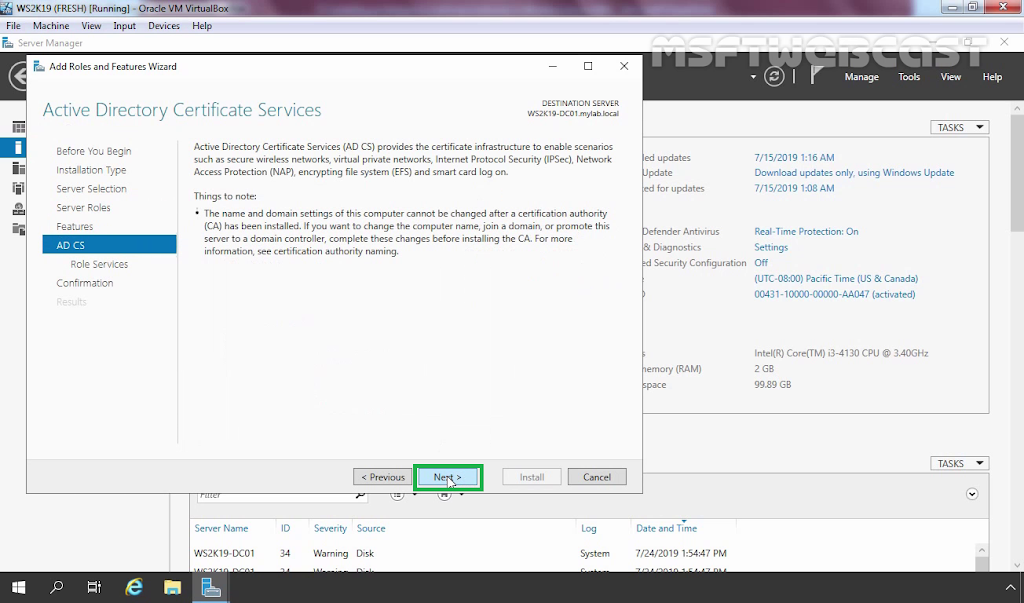
Task: Click the Security Configuration Off link
Action: [761, 263]
